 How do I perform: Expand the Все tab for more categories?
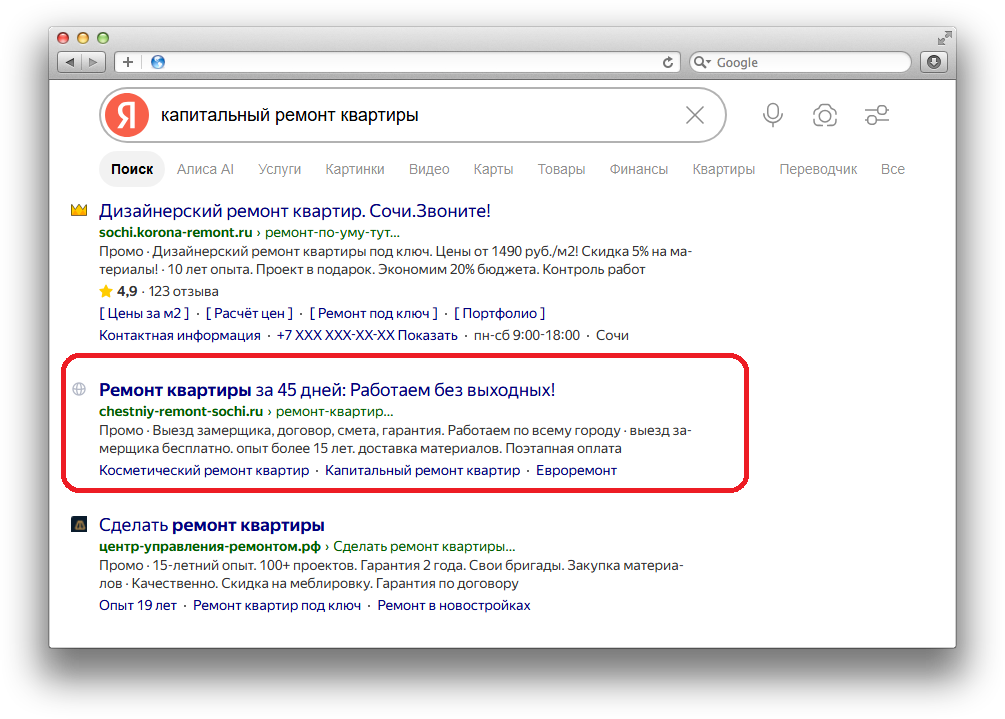coord(892,169)
